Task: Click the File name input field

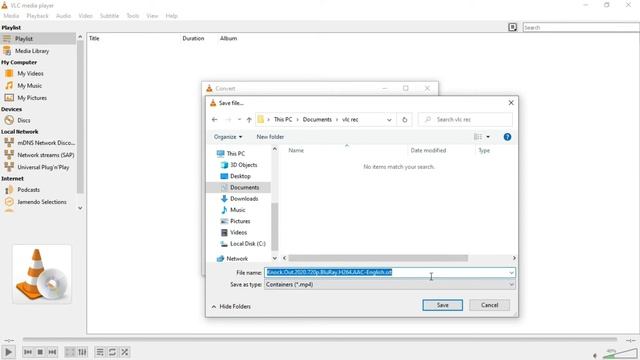Action: pyautogui.click(x=389, y=272)
